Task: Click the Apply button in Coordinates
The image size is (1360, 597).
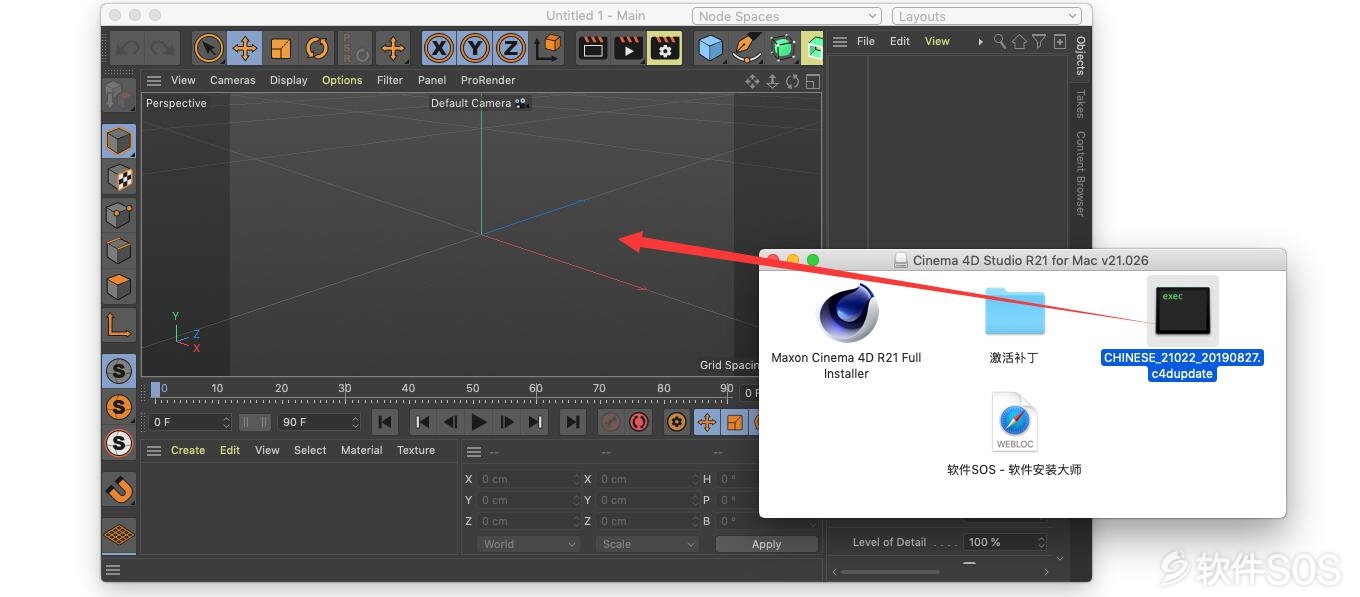Action: coord(766,544)
